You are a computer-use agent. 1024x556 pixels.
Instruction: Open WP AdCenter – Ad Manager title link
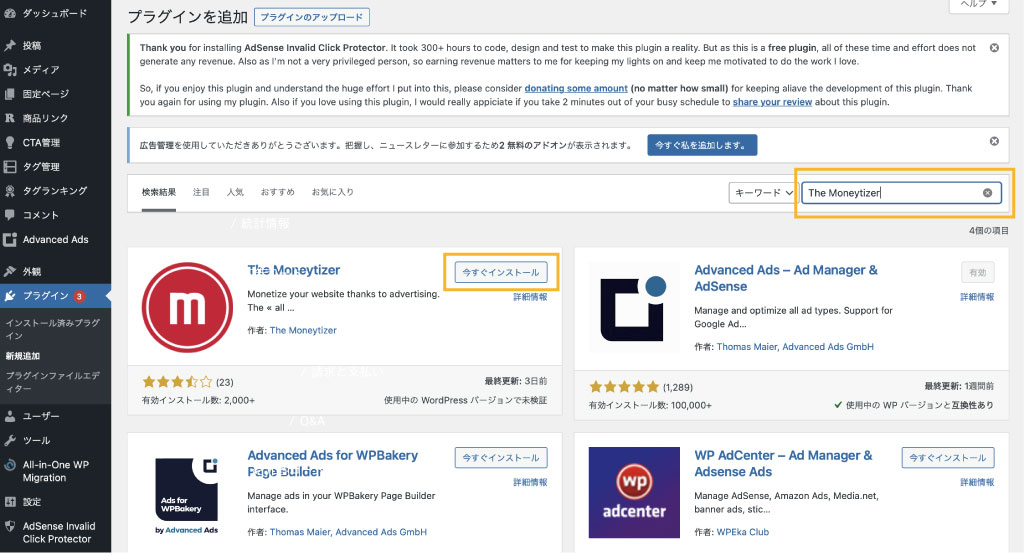point(783,463)
